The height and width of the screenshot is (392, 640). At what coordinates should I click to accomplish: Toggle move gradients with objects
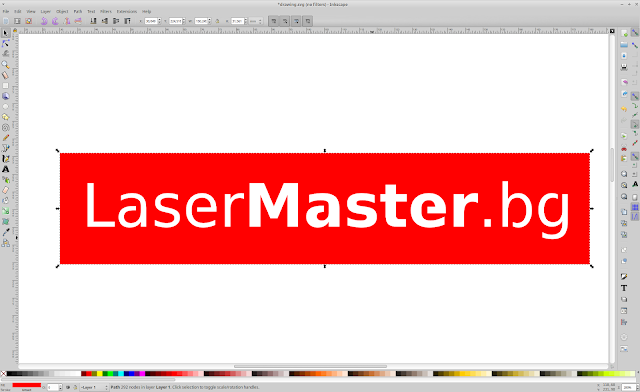(x=296, y=21)
